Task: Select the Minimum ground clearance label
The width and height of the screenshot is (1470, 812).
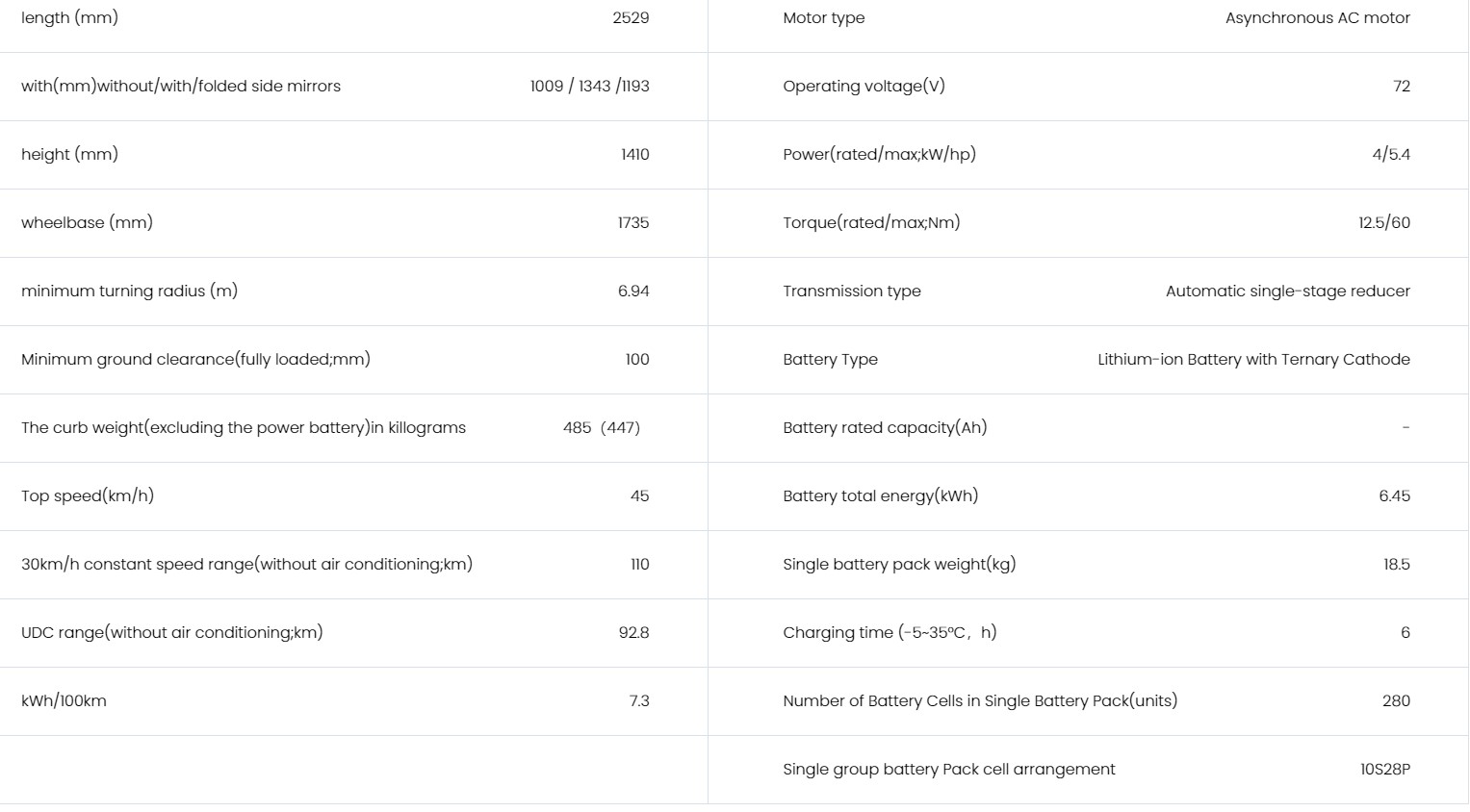Action: click(195, 360)
